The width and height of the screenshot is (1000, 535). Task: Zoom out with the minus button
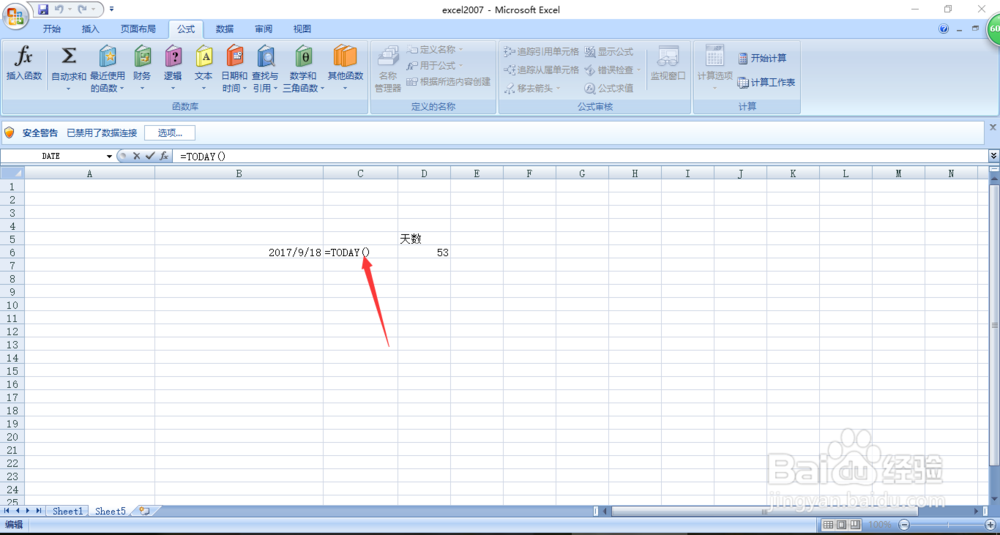click(x=904, y=525)
